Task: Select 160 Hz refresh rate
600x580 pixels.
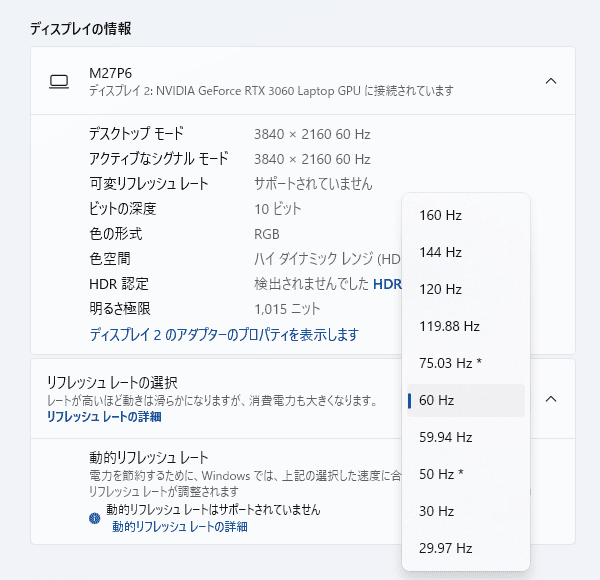Action: coord(440,215)
